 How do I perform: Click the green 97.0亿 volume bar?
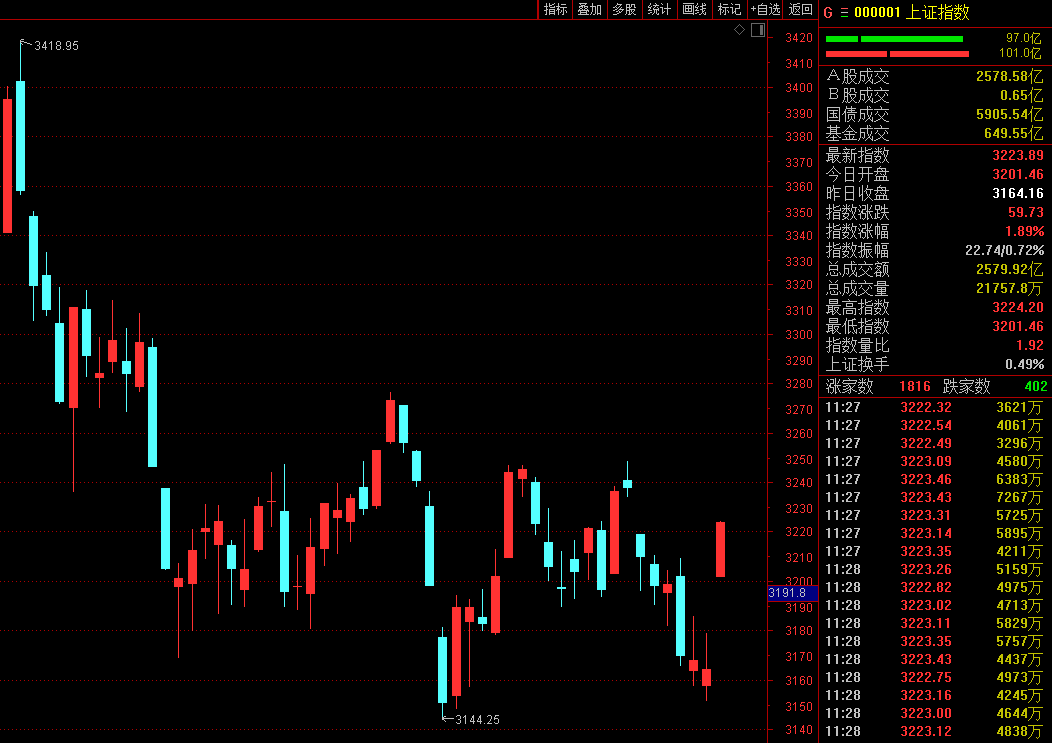coord(894,39)
